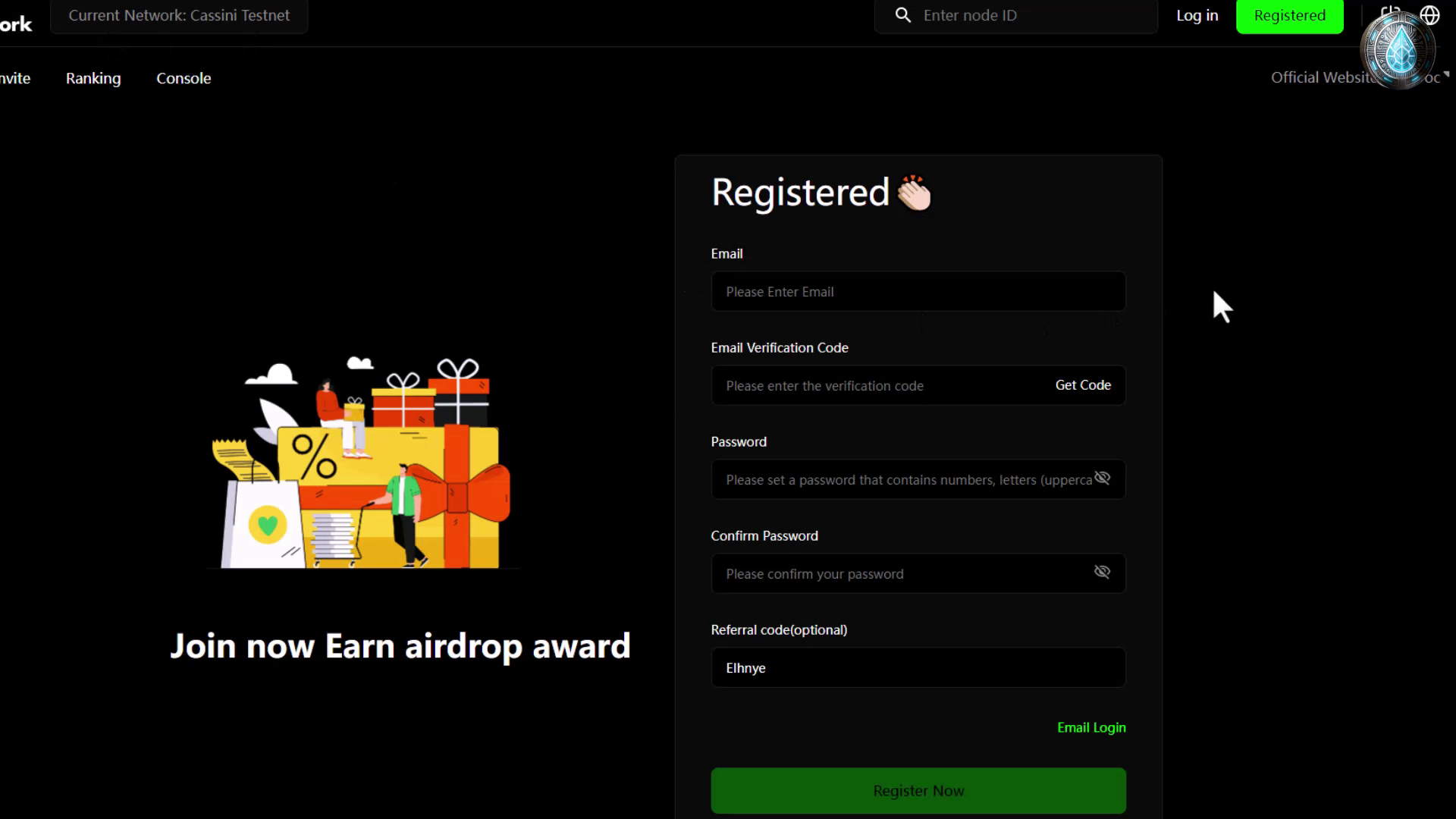Request a code with Get Code

click(1083, 385)
